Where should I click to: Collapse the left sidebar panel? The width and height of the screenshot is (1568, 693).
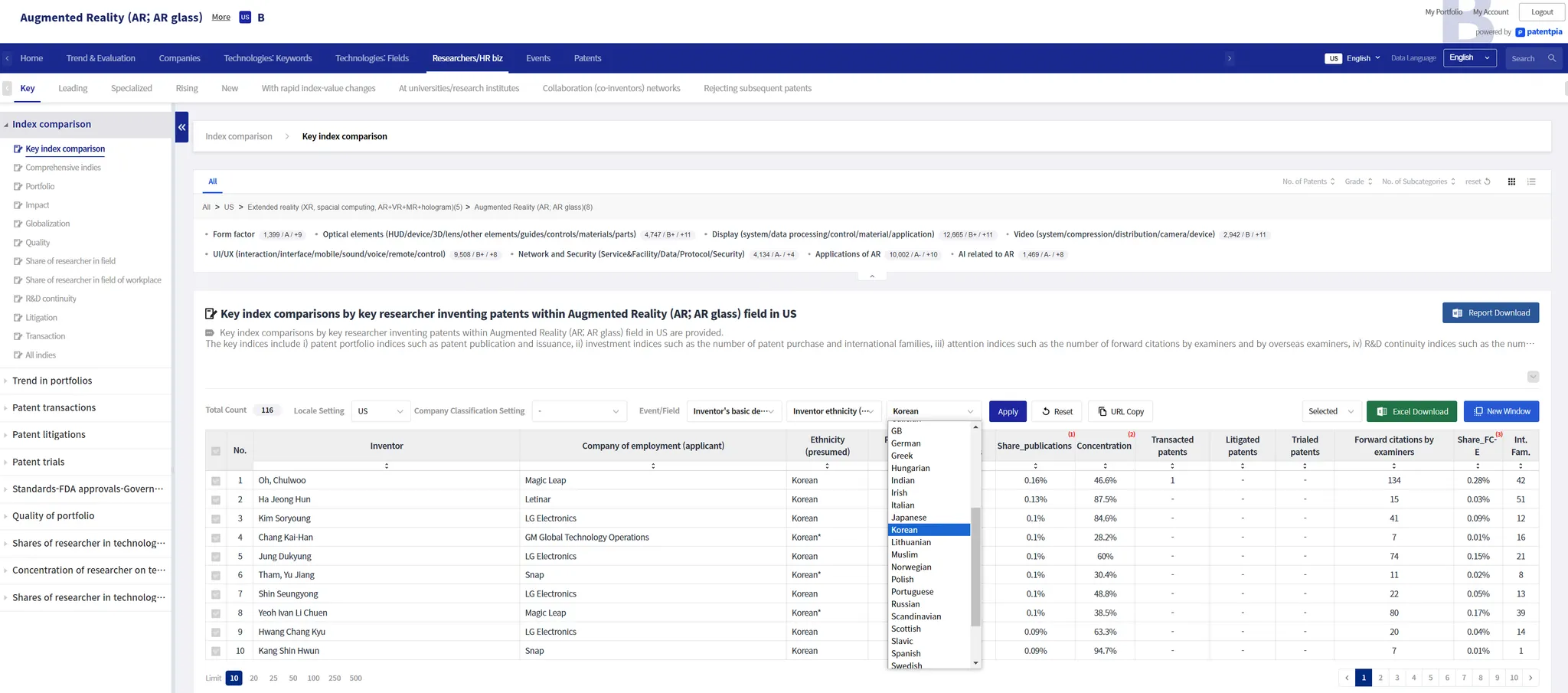click(181, 127)
